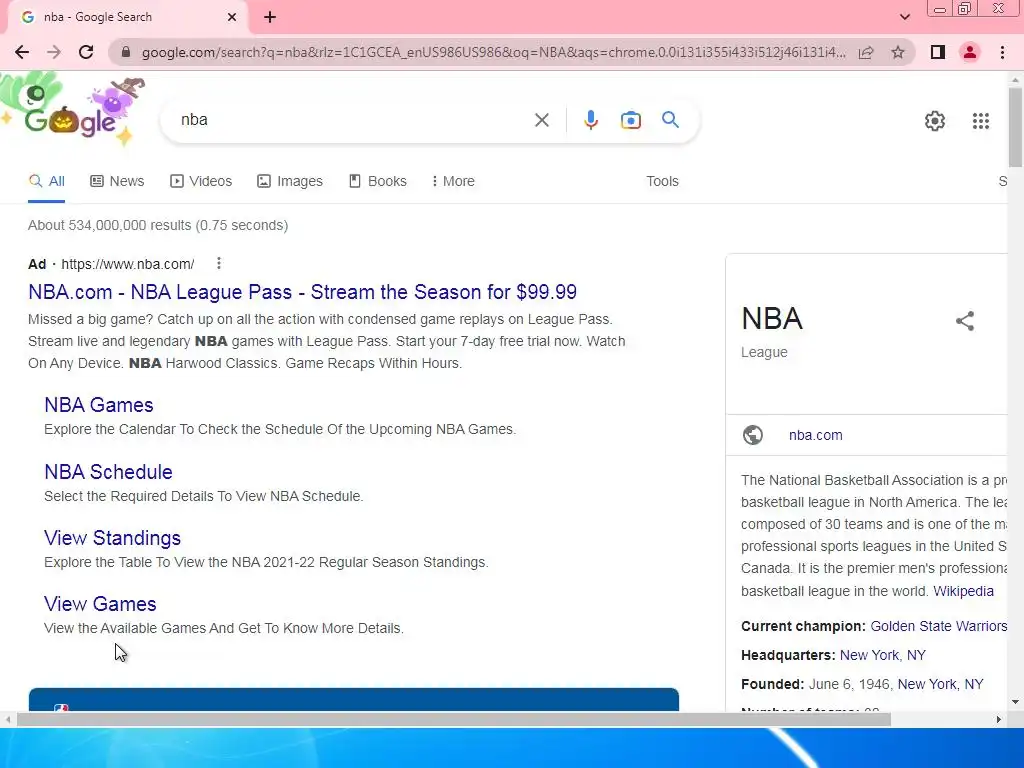Screen dimensions: 1024x768
Task: Open the Wikipedia source link
Action: [963, 591]
